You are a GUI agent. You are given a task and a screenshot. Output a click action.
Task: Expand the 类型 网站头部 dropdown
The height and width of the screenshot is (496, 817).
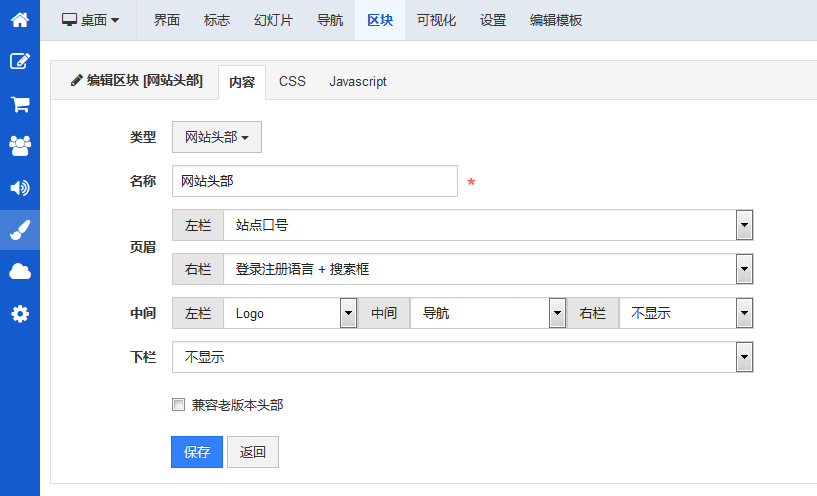[216, 138]
